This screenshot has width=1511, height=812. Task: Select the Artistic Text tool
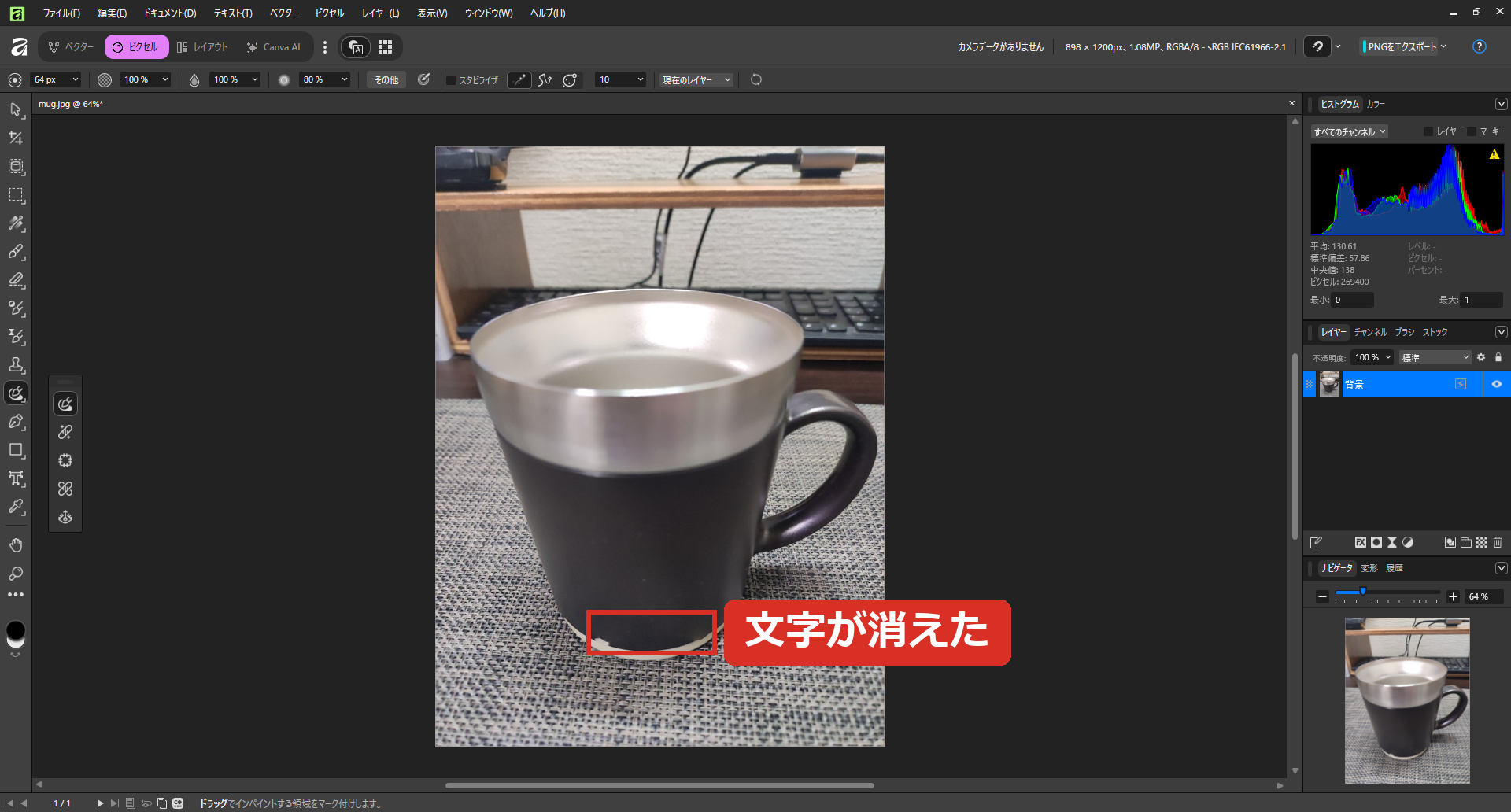pyautogui.click(x=16, y=478)
